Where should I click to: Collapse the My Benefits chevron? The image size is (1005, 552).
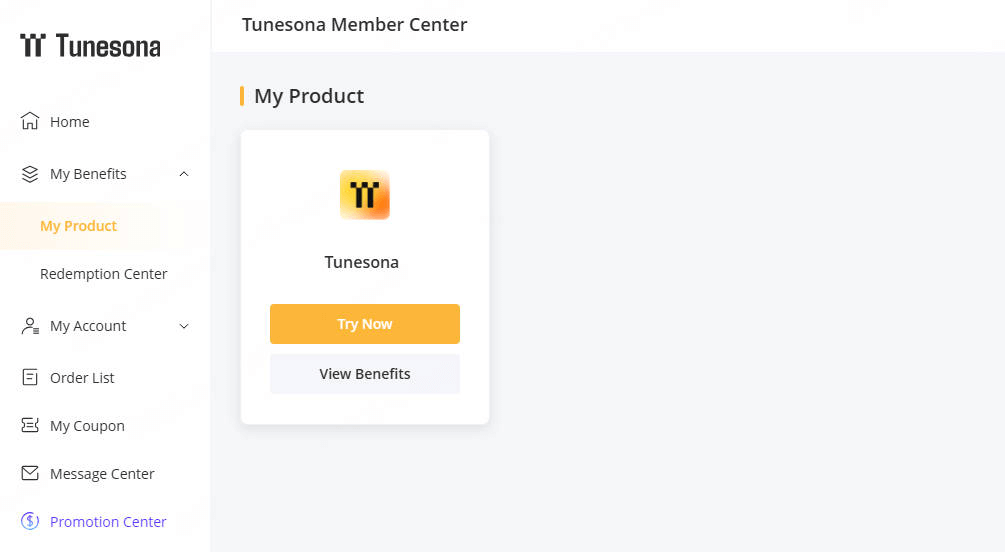[184, 174]
